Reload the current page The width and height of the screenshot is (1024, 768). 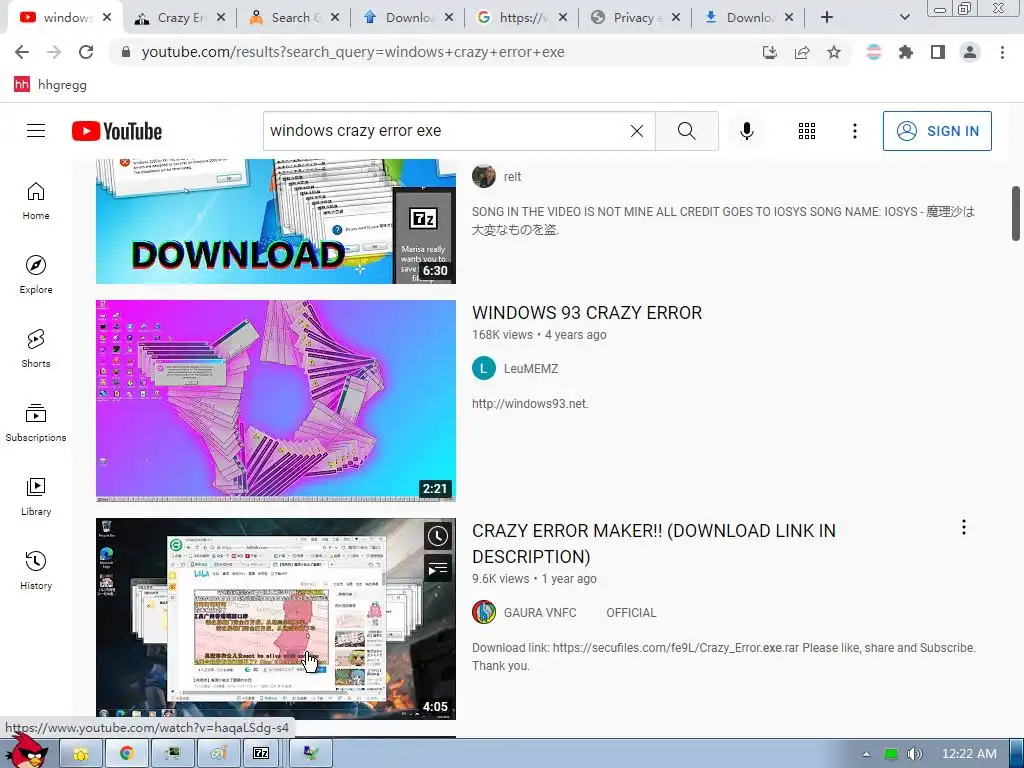click(x=86, y=52)
